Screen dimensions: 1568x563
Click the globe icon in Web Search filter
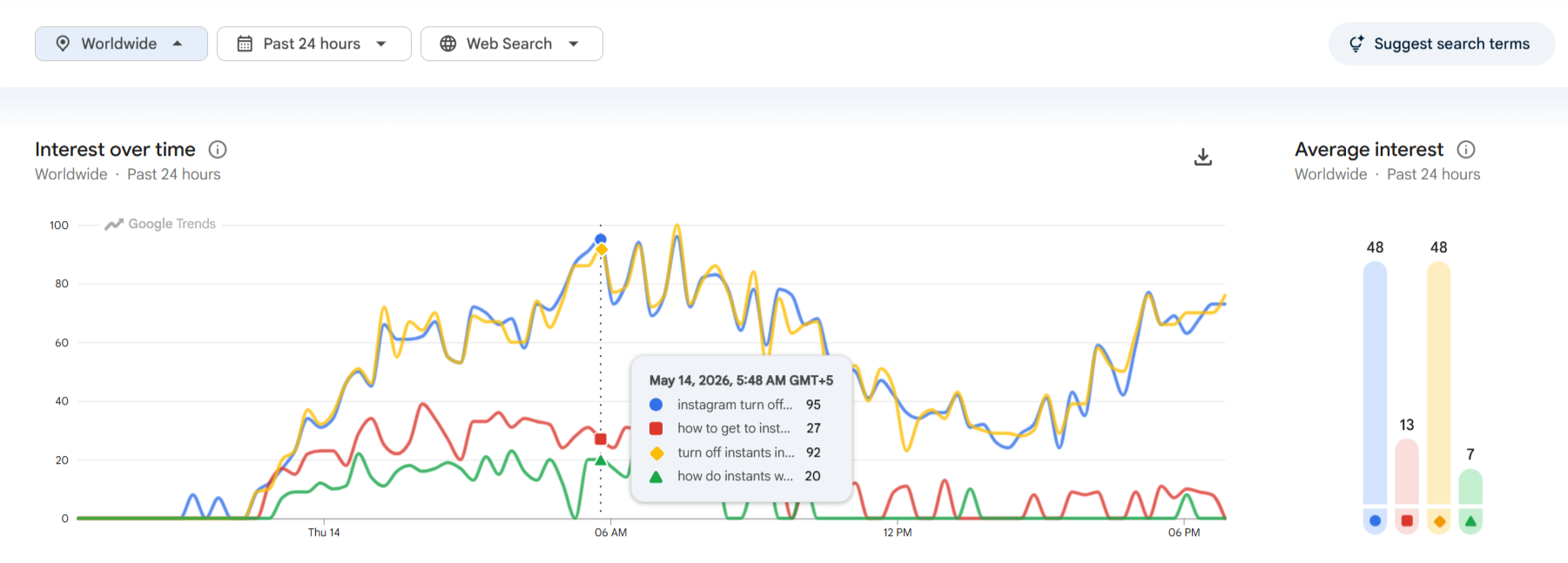[x=448, y=44]
